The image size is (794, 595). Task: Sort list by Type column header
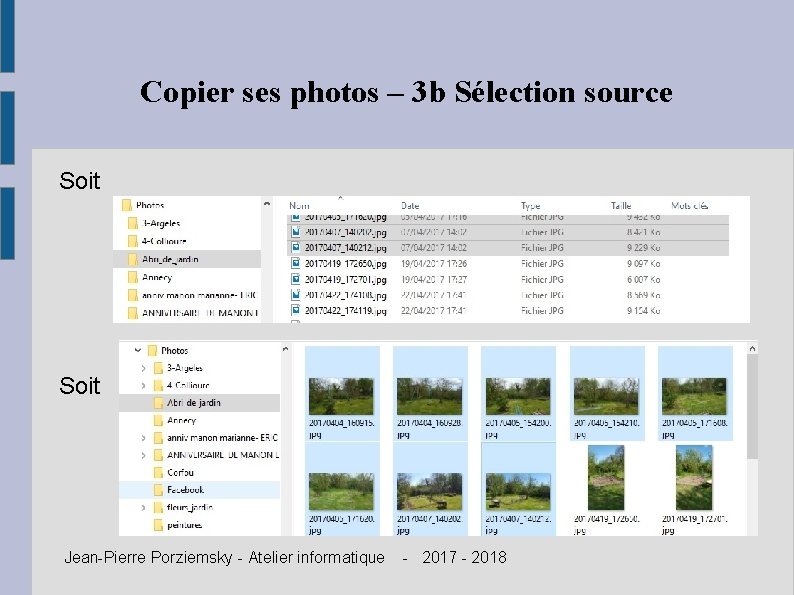tap(531, 206)
